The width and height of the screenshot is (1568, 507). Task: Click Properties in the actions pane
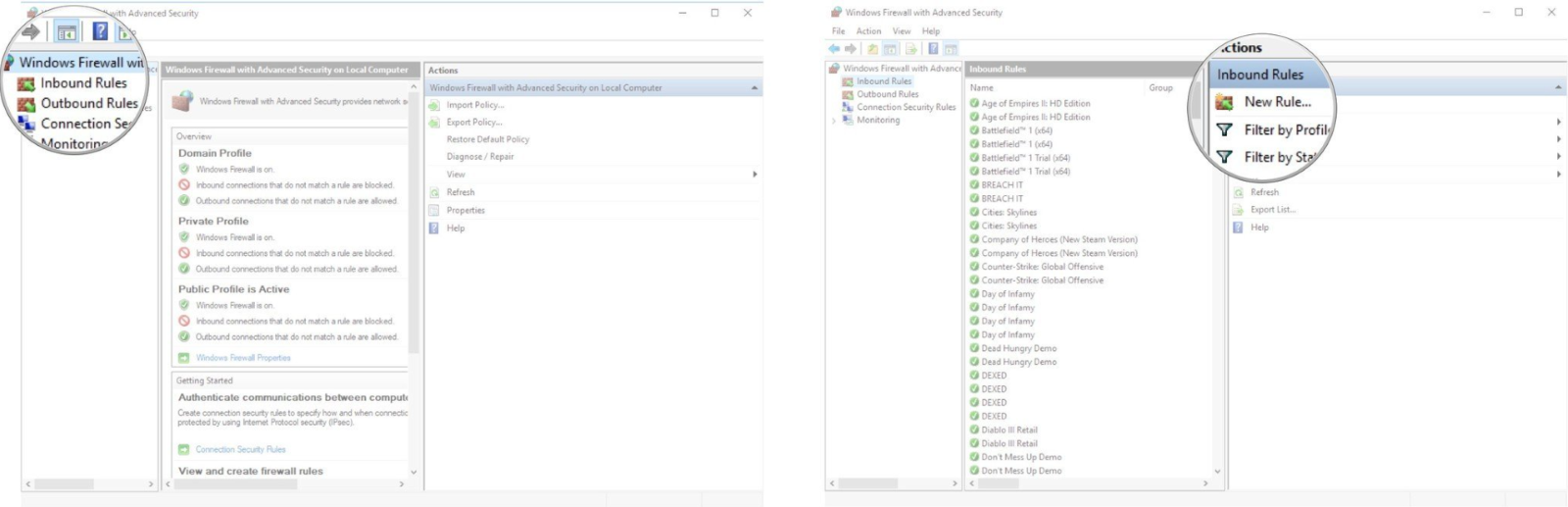[465, 210]
